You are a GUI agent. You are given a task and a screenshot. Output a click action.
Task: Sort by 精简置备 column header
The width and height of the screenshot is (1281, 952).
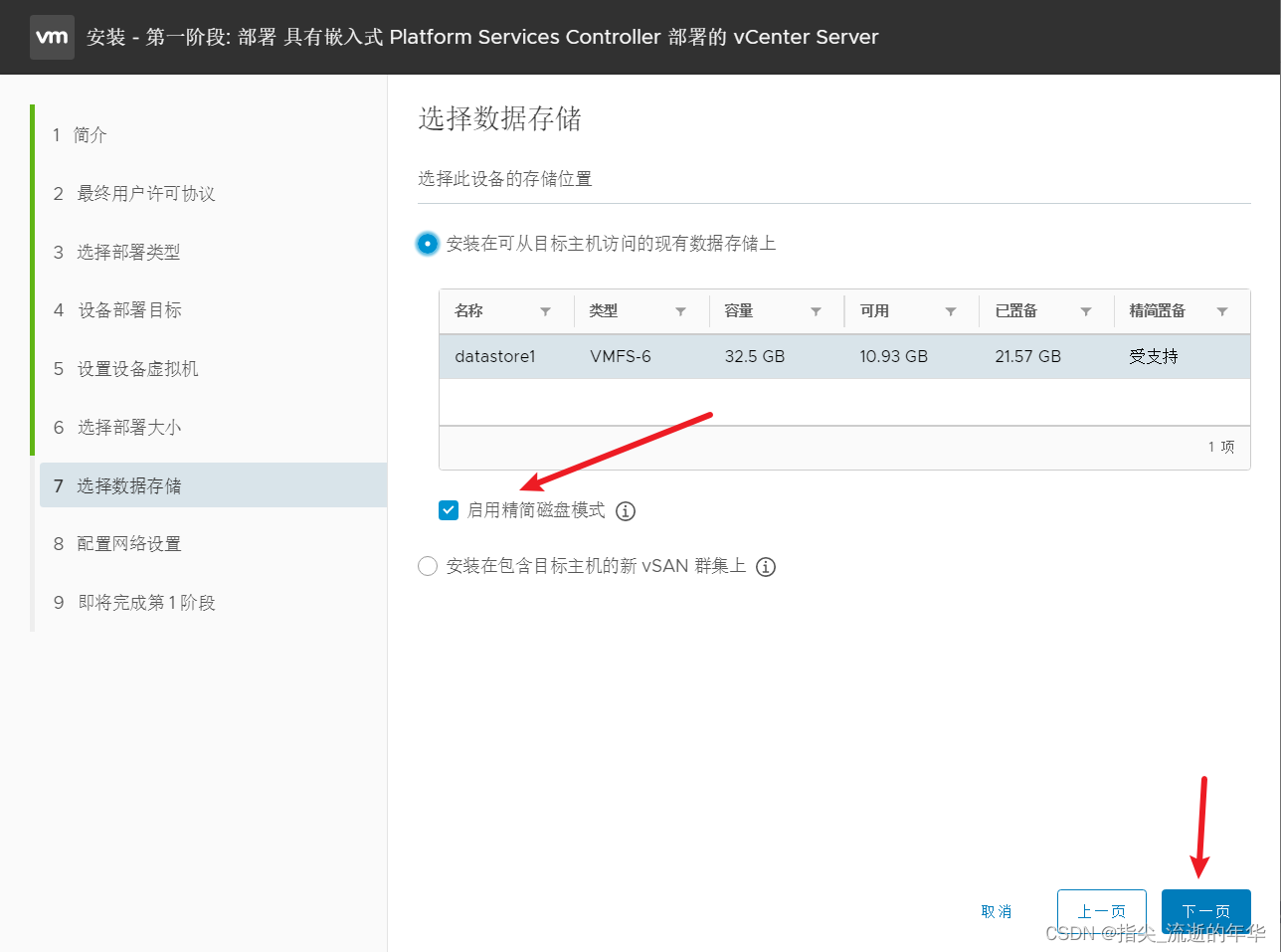point(1158,311)
